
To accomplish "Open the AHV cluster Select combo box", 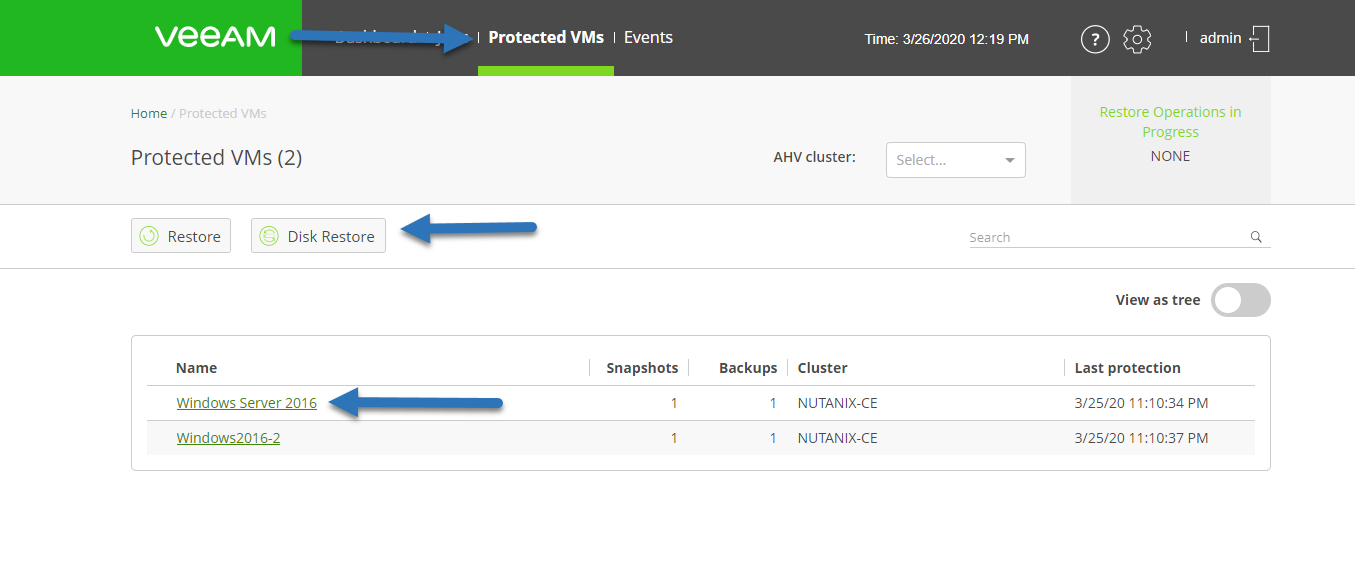I will click(x=956, y=160).
